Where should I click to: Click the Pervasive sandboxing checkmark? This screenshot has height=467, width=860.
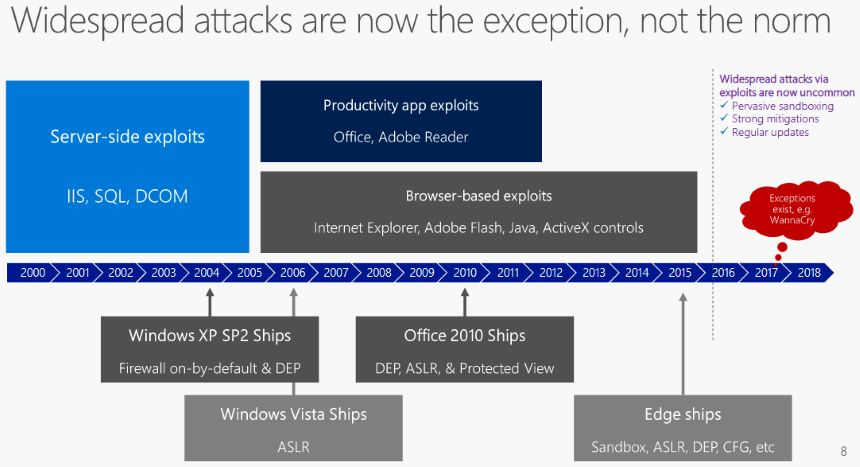coord(724,105)
